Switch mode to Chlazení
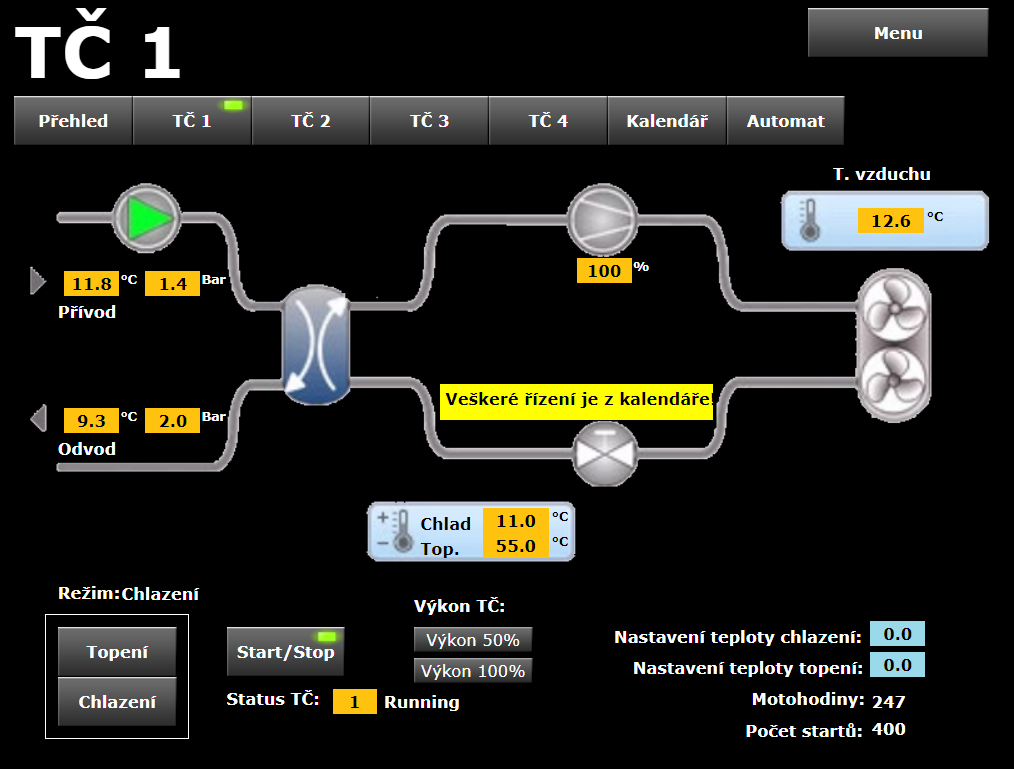1014x769 pixels. point(117,702)
